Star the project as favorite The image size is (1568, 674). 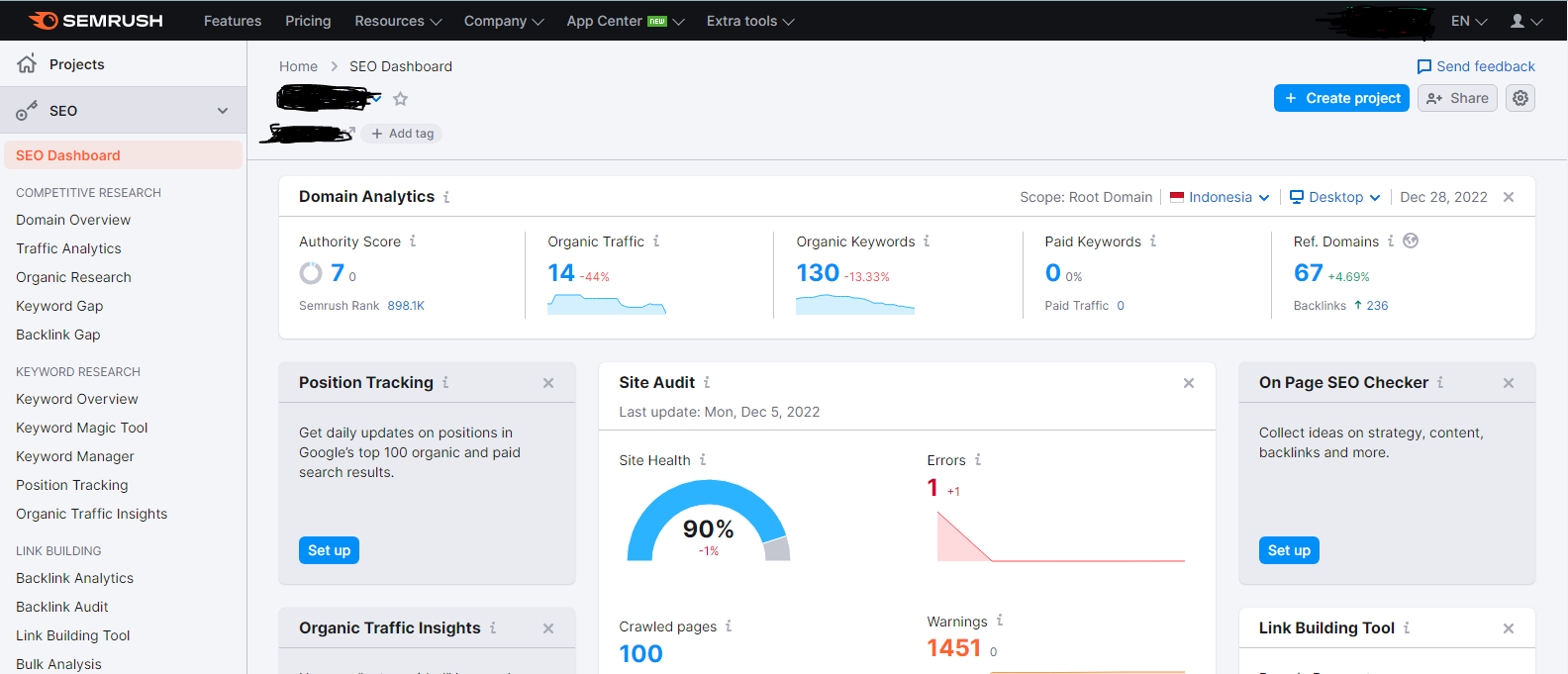(400, 99)
